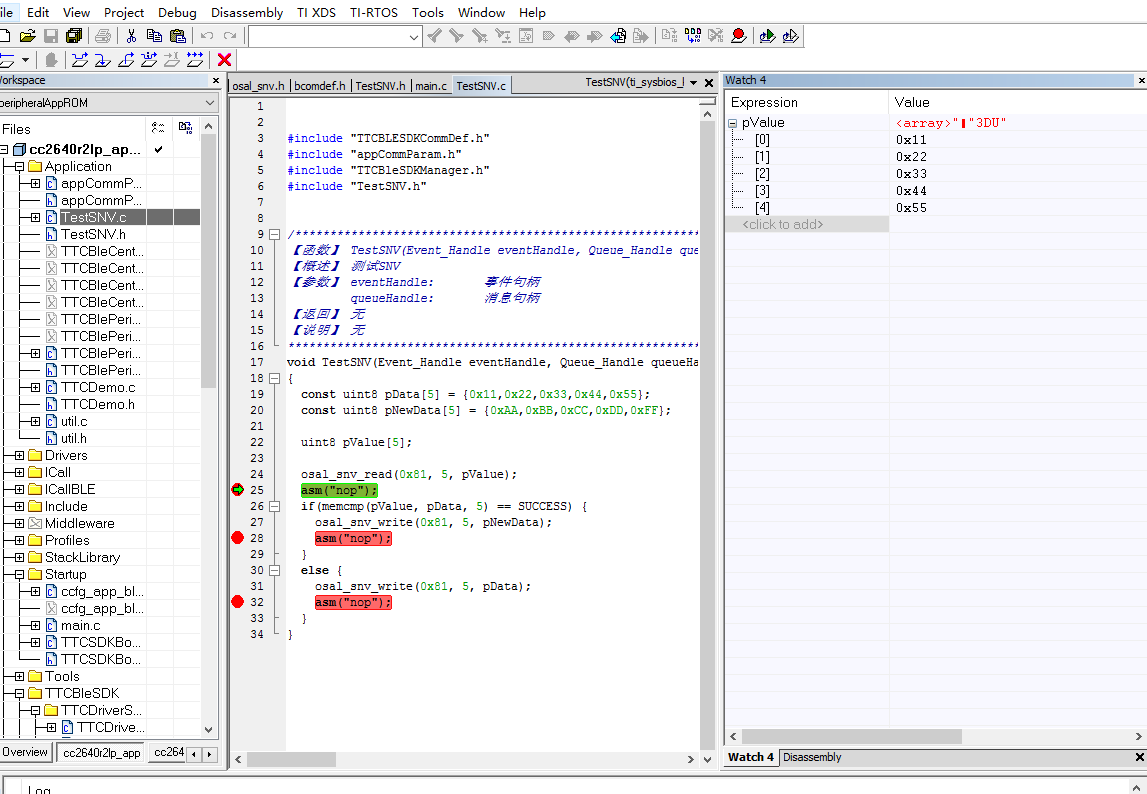Click the 0x33 value for element [2]
The width and height of the screenshot is (1147, 794).
coord(911,173)
